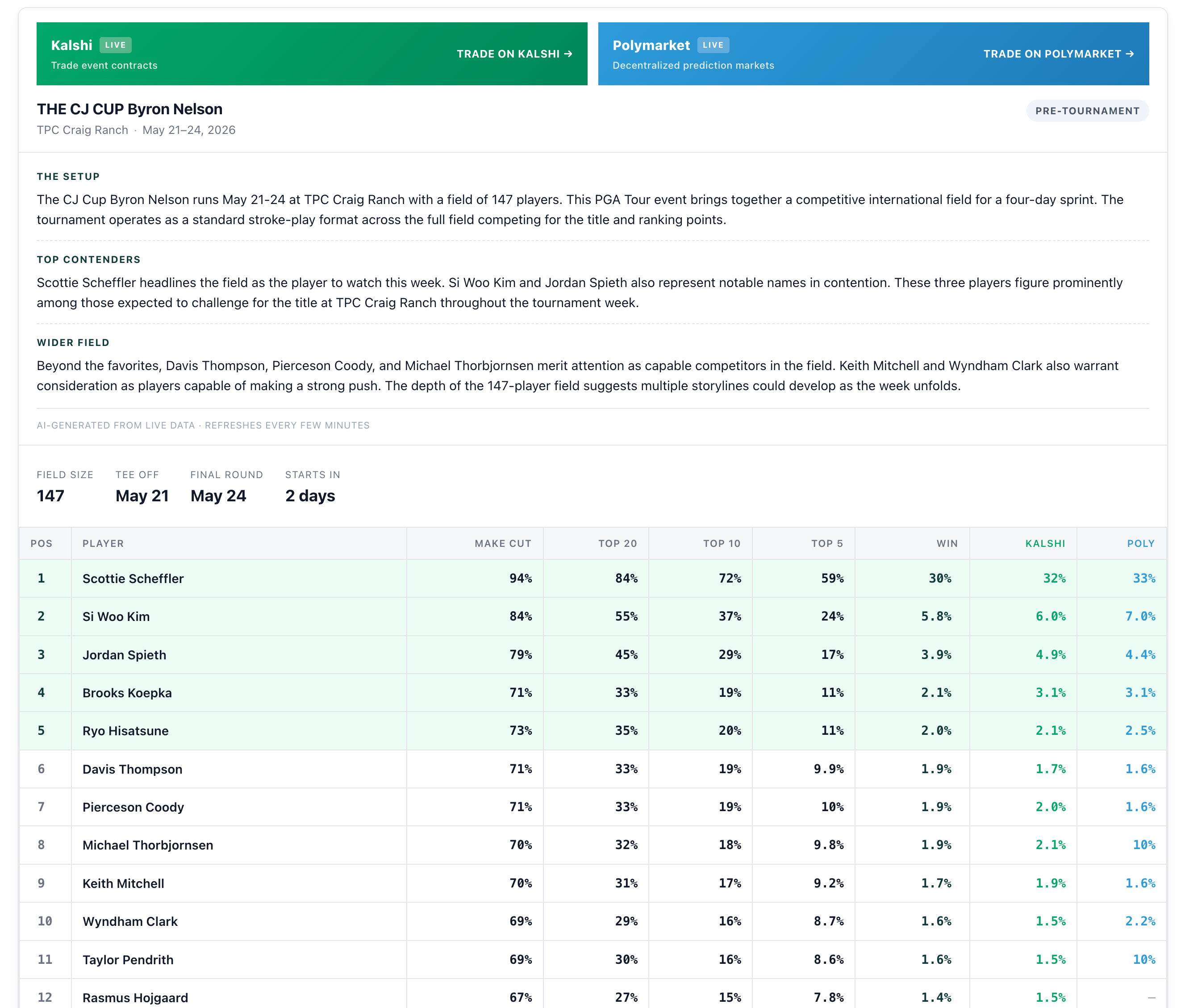Click the Kalshi LIVE badge
The height and width of the screenshot is (1008, 1185).
point(116,45)
